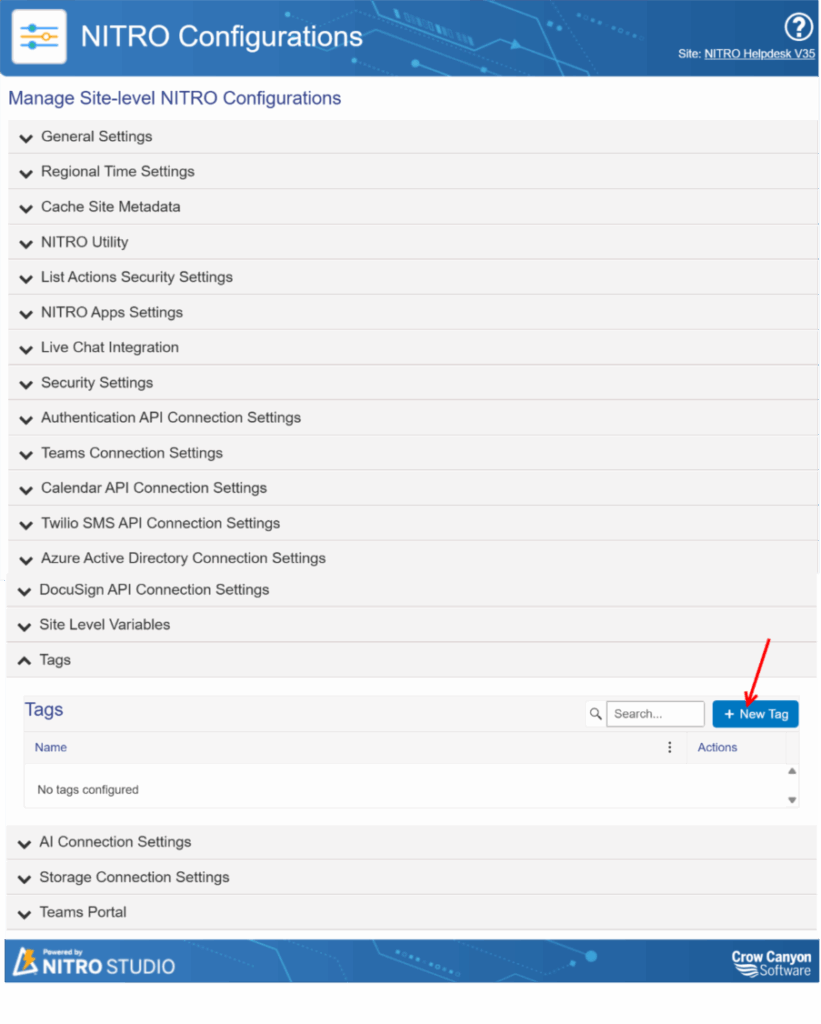Image resolution: width=821 pixels, height=1024 pixels.
Task: Click the NITRO Studio logo in footer
Action: [x=94, y=962]
